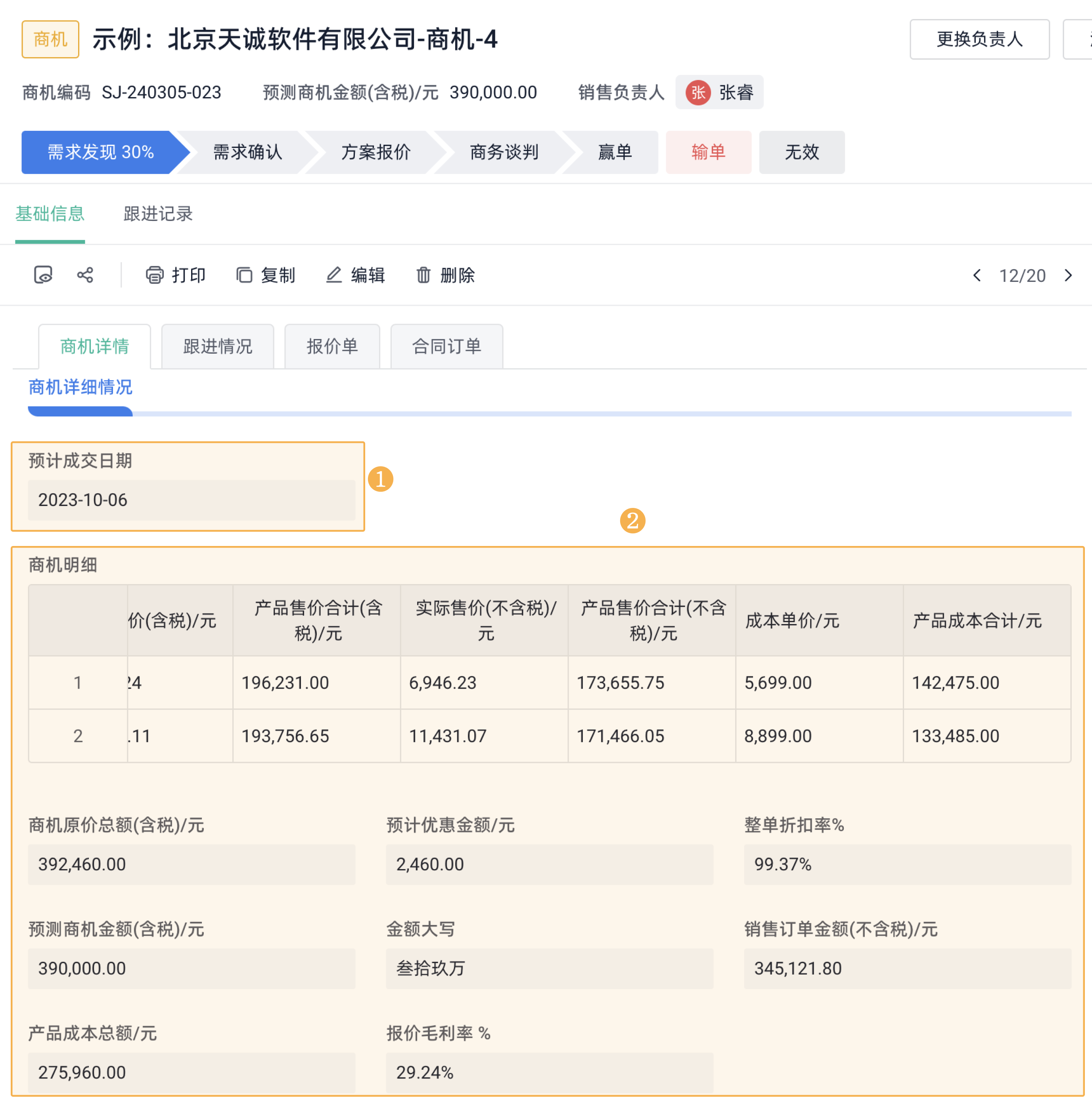The width and height of the screenshot is (1092, 1111).
Task: Open the 跟进记录 tab
Action: pos(158,214)
